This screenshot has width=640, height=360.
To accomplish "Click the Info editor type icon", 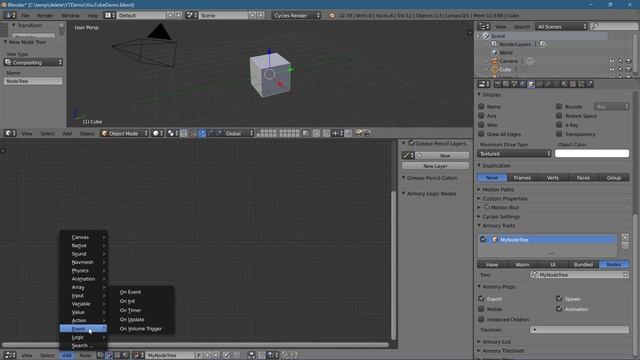I will pyautogui.click(x=10, y=15).
